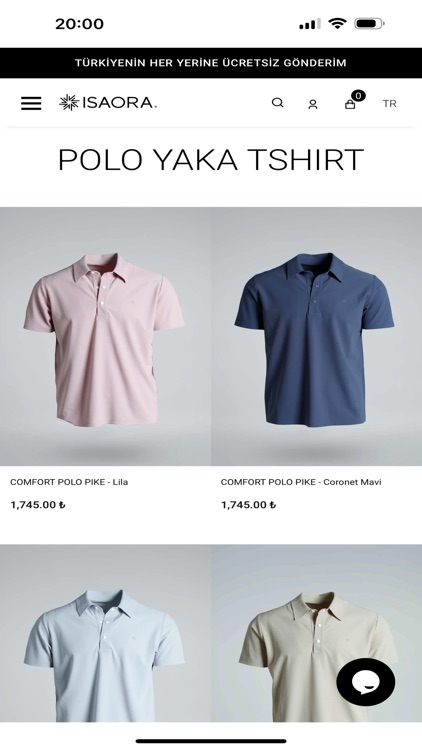Tap the Wi-Fi status icon
The height and width of the screenshot is (750, 422).
pos(337,23)
